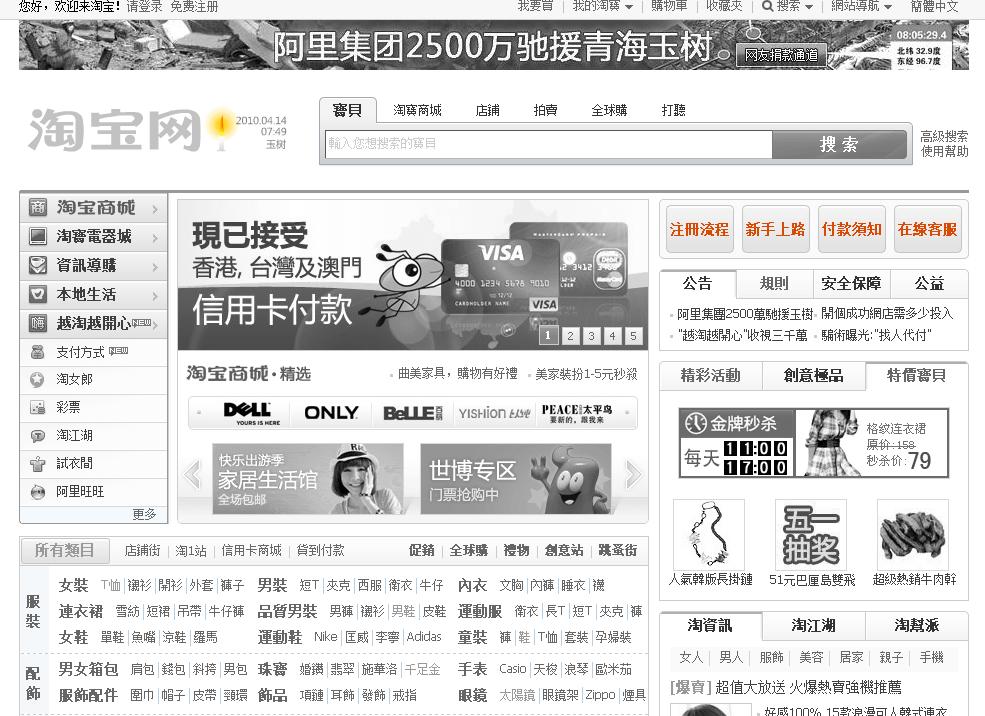Click the 免费注册 link
The height and width of the screenshot is (716, 985).
(194, 6)
